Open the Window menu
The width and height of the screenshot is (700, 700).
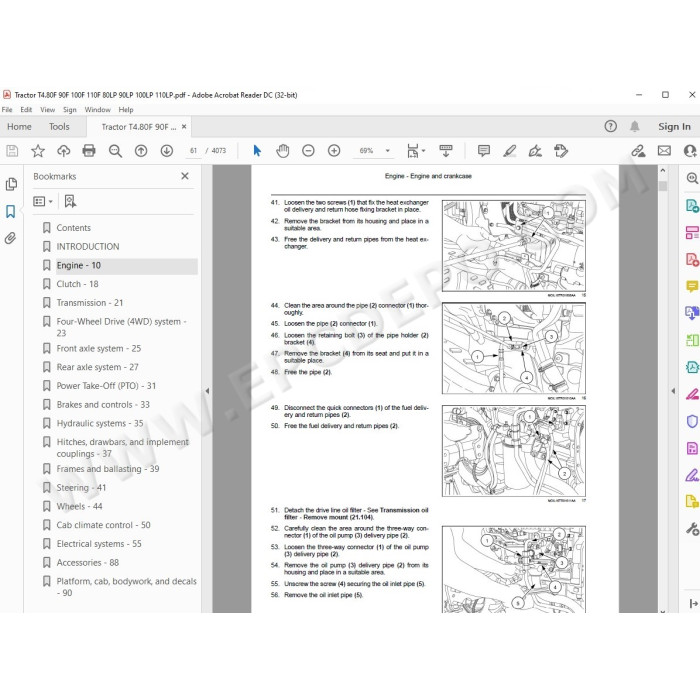pos(97,110)
